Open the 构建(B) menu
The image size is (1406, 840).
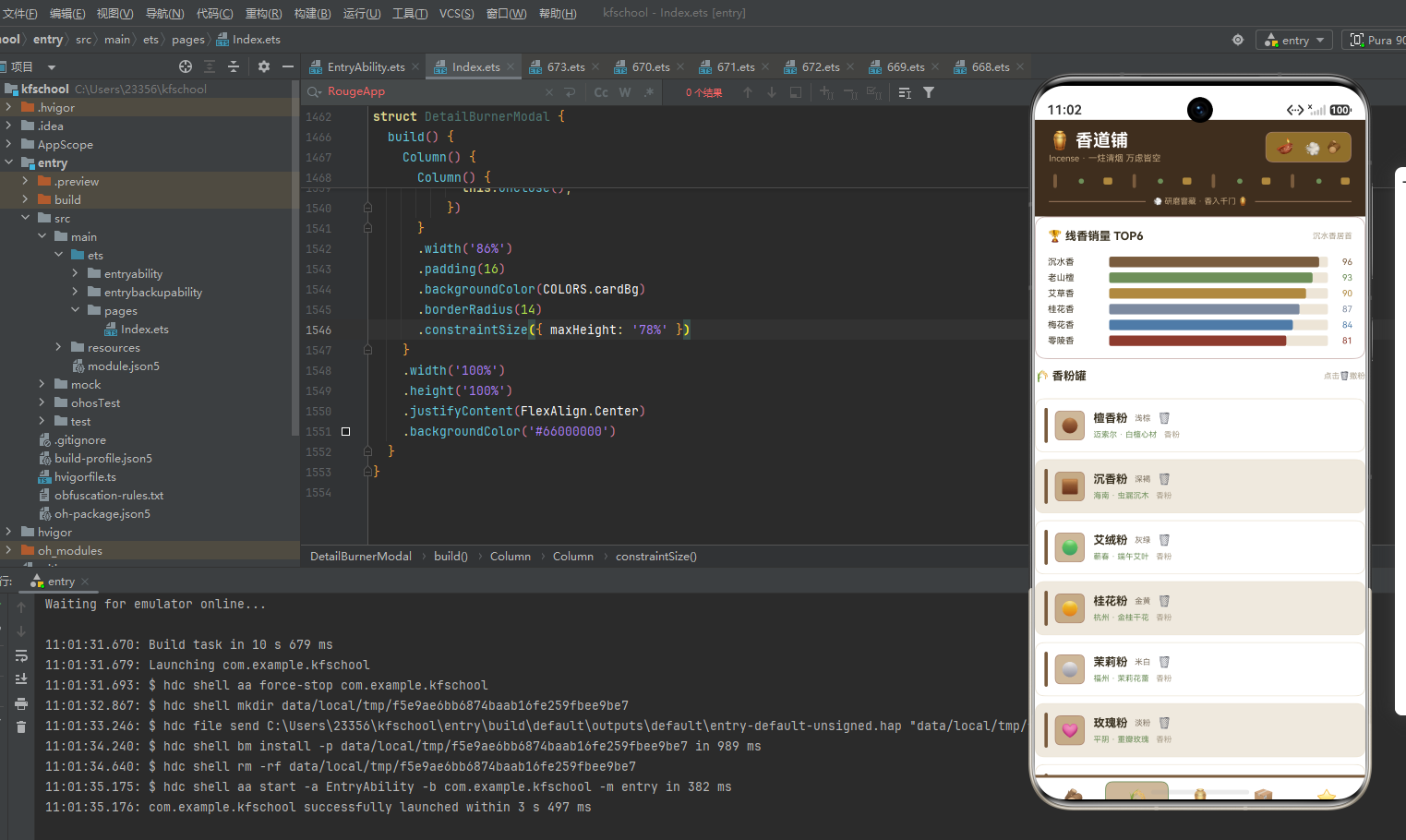pos(312,13)
